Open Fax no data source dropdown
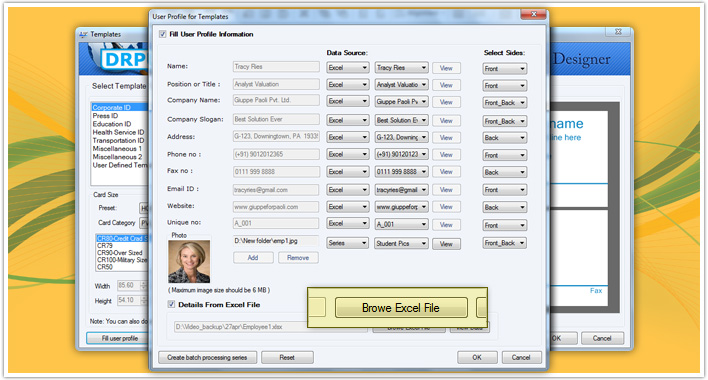The image size is (708, 380). tap(348, 172)
